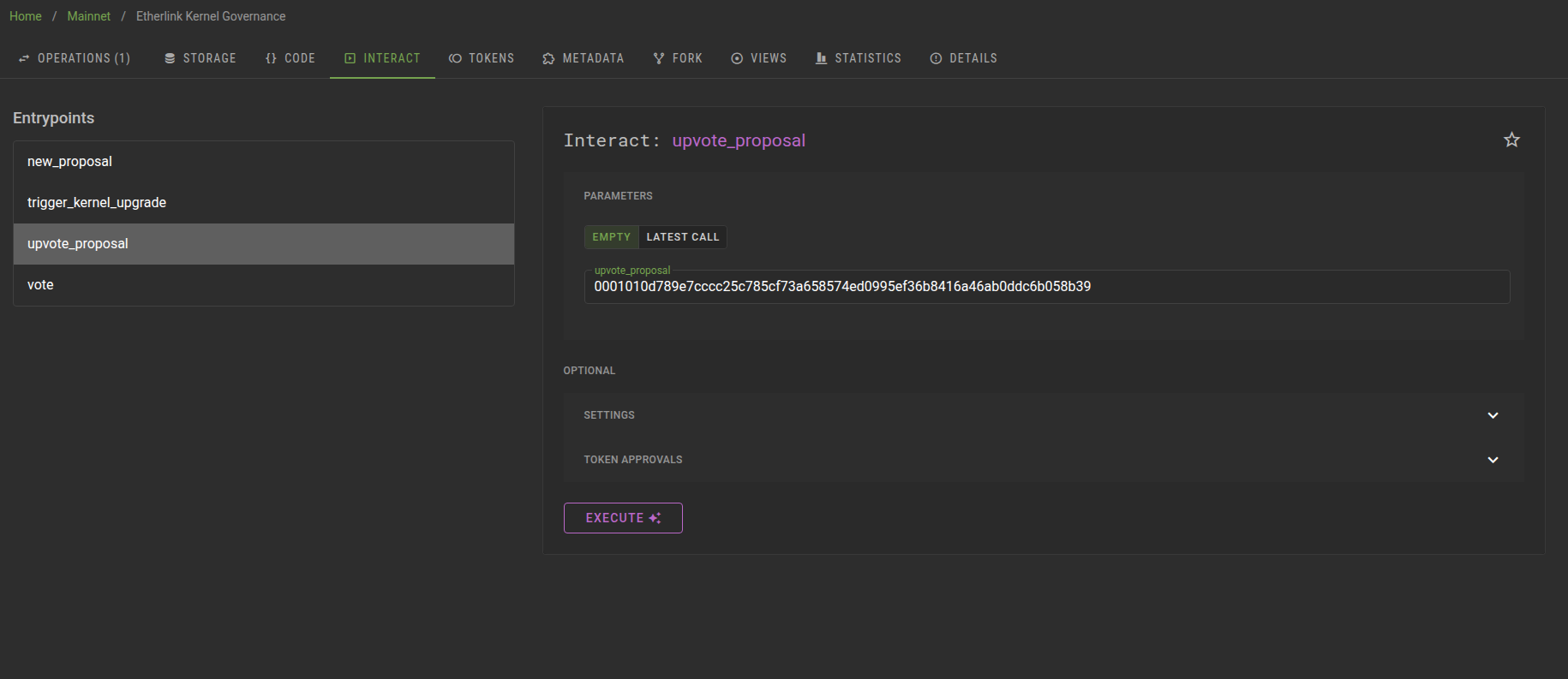
Task: Click the Etherlink Kernel Governance breadcrumb text
Action: click(x=211, y=16)
